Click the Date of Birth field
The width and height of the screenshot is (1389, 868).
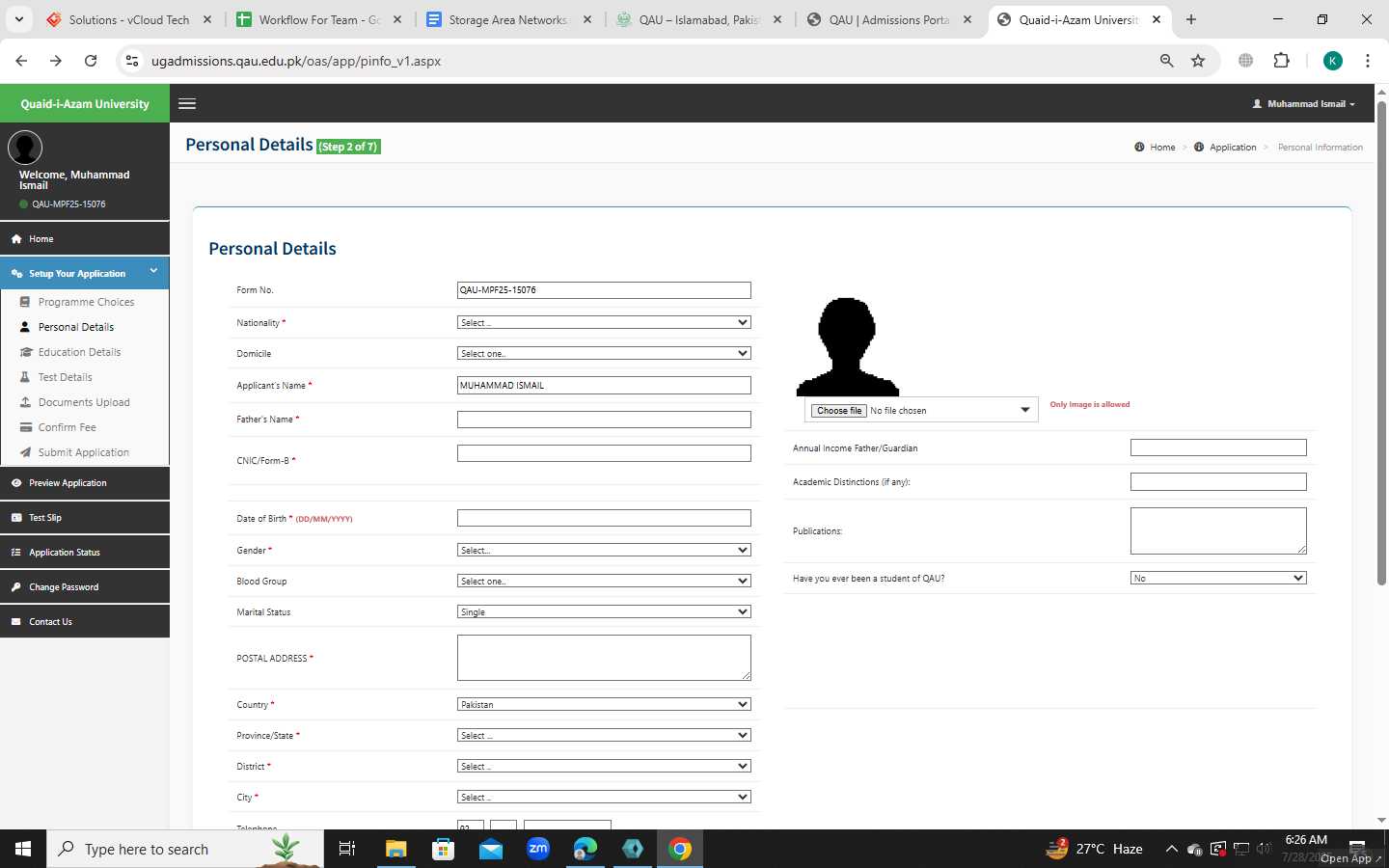pyautogui.click(x=604, y=518)
